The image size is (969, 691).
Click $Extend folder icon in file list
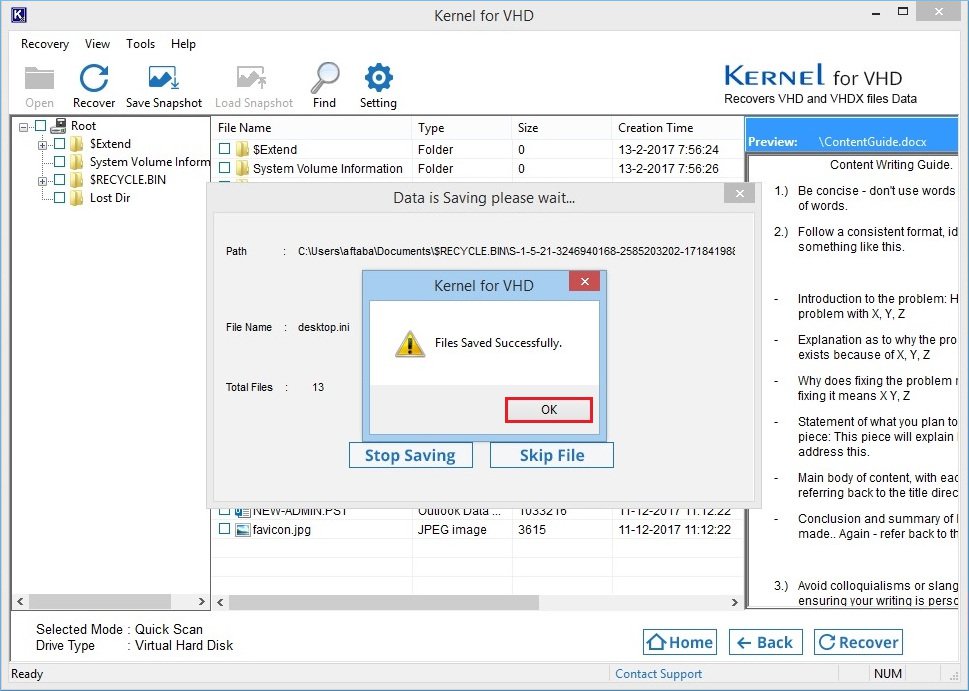[x=242, y=150]
